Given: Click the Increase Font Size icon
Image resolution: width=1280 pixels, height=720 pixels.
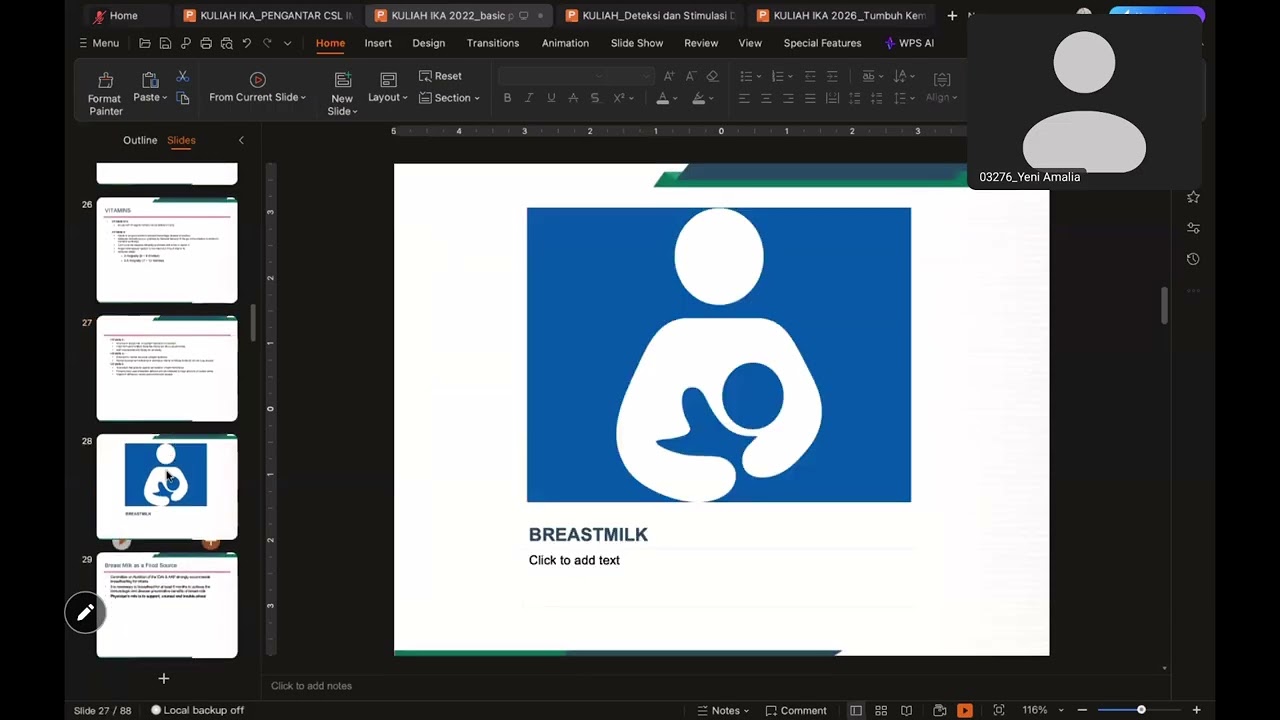Looking at the screenshot, I should pyautogui.click(x=668, y=76).
